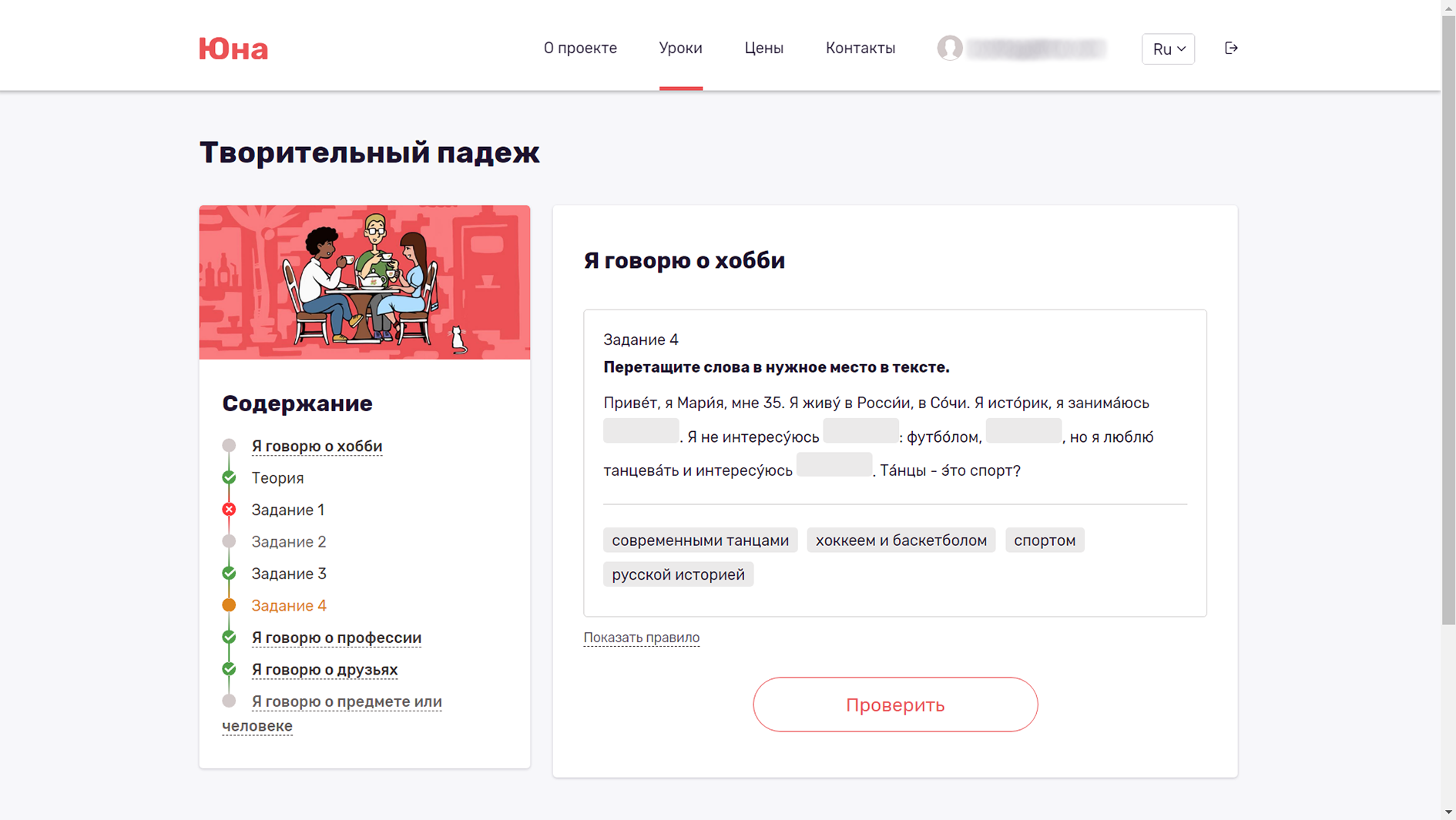This screenshot has height=820, width=1456.
Task: Click the lesson illustration thumbnail
Action: pos(364,283)
